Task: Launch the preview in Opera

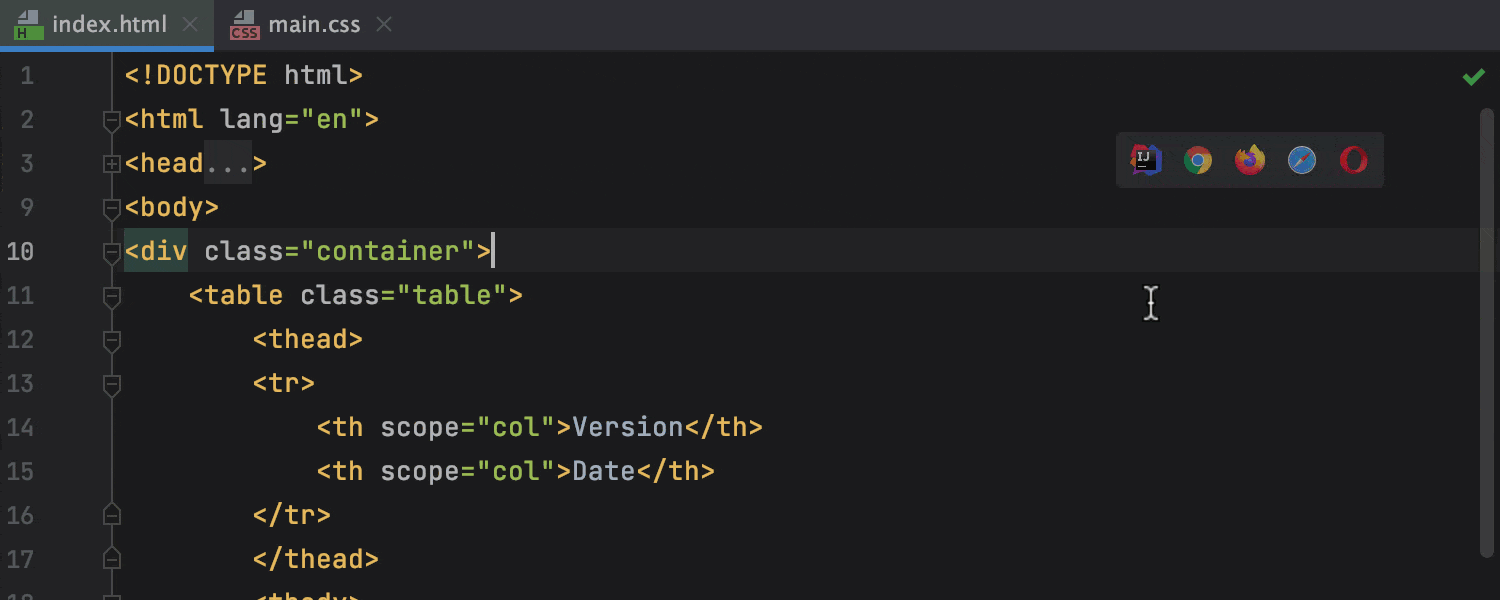Action: (1353, 160)
